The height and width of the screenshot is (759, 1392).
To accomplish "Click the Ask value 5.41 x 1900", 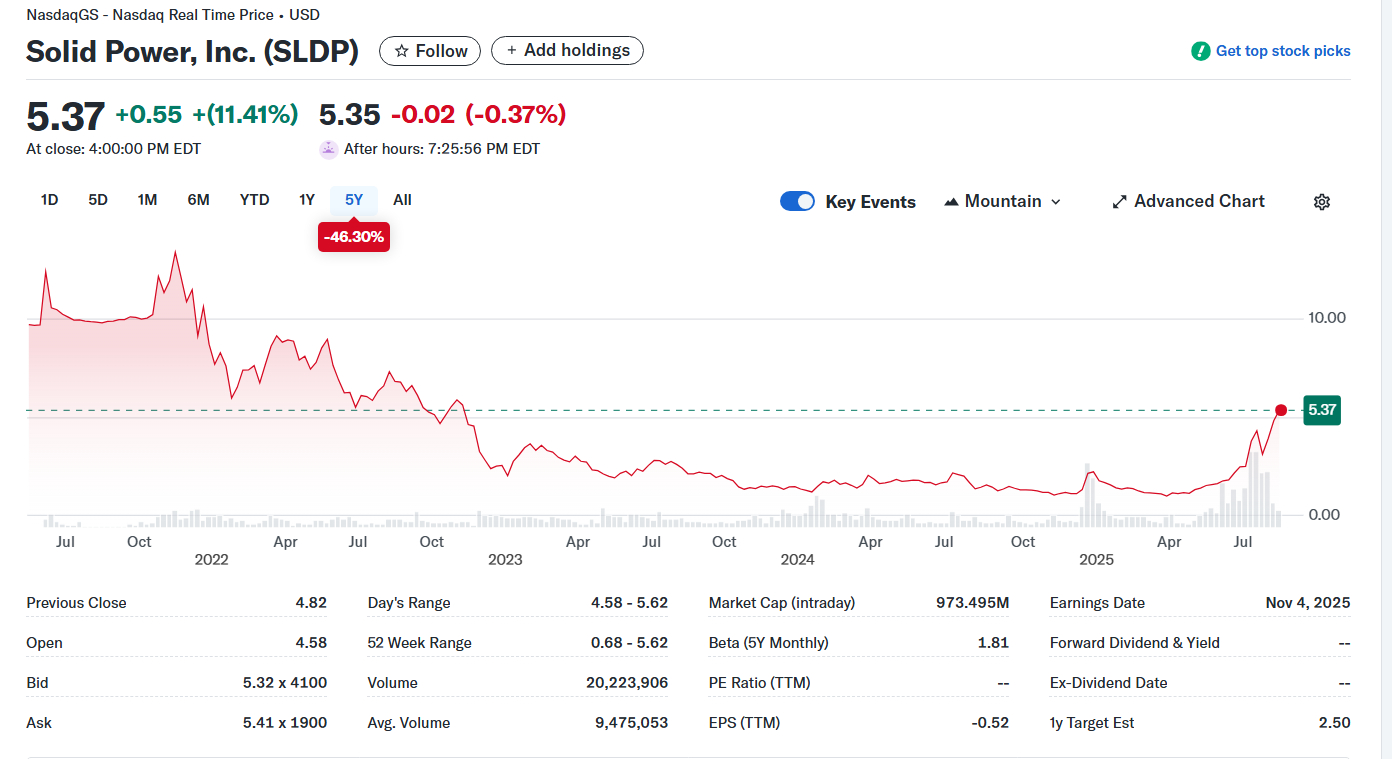I will [285, 723].
